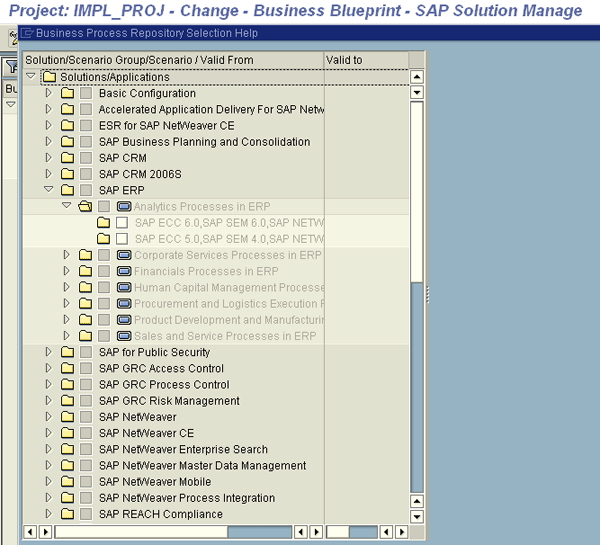Image resolution: width=600 pixels, height=545 pixels.
Task: Click the folder icon of SAP GRC Access Control
Action: (x=67, y=368)
